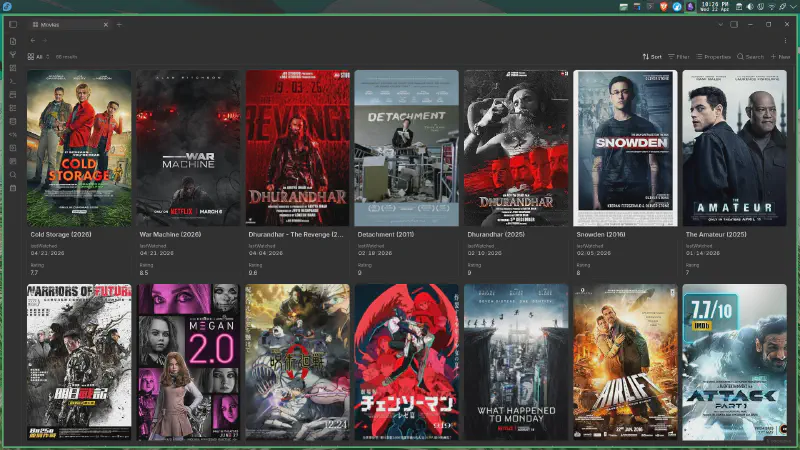
Task: Open the Snowden poster
Action: tap(625, 148)
